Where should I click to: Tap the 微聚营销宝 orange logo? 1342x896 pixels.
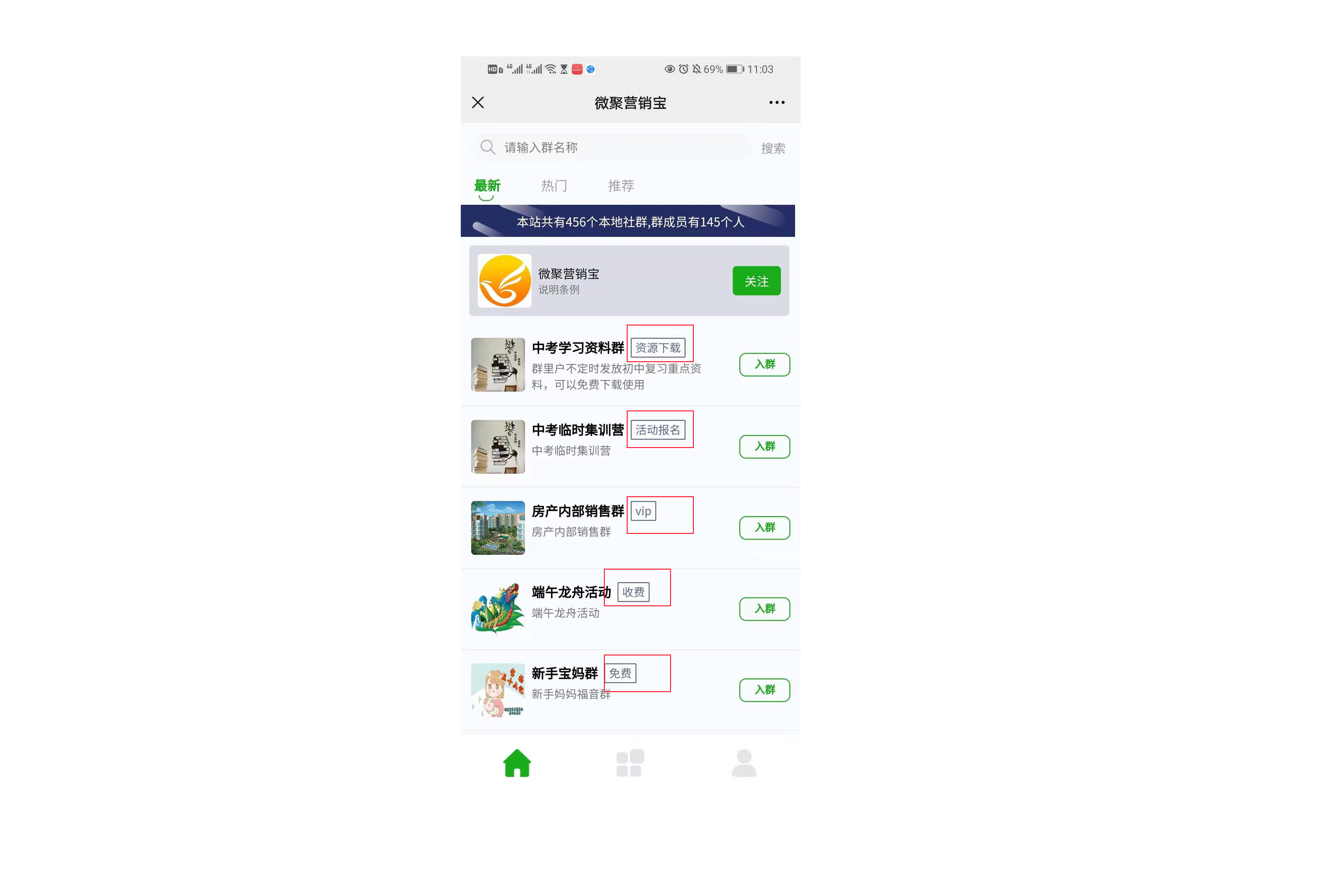(505, 281)
